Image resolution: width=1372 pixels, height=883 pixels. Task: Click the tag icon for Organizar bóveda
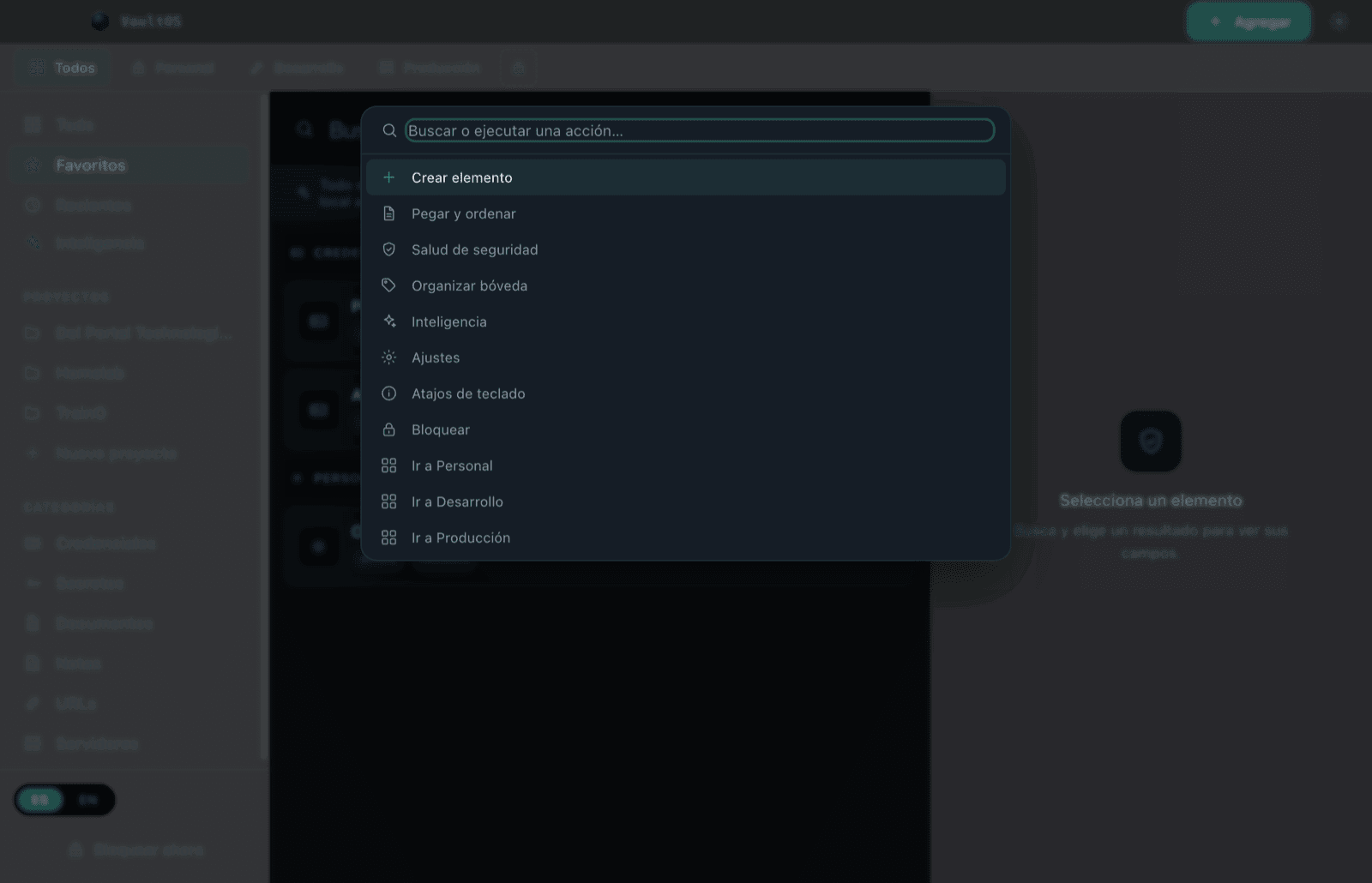388,285
